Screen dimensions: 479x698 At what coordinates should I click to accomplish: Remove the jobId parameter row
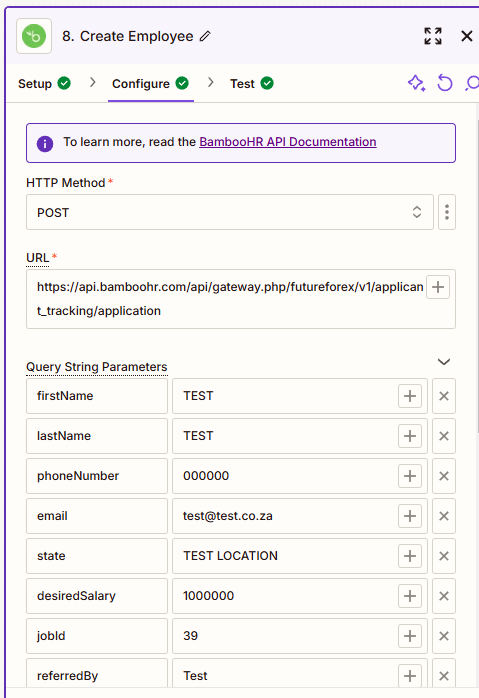click(x=444, y=636)
